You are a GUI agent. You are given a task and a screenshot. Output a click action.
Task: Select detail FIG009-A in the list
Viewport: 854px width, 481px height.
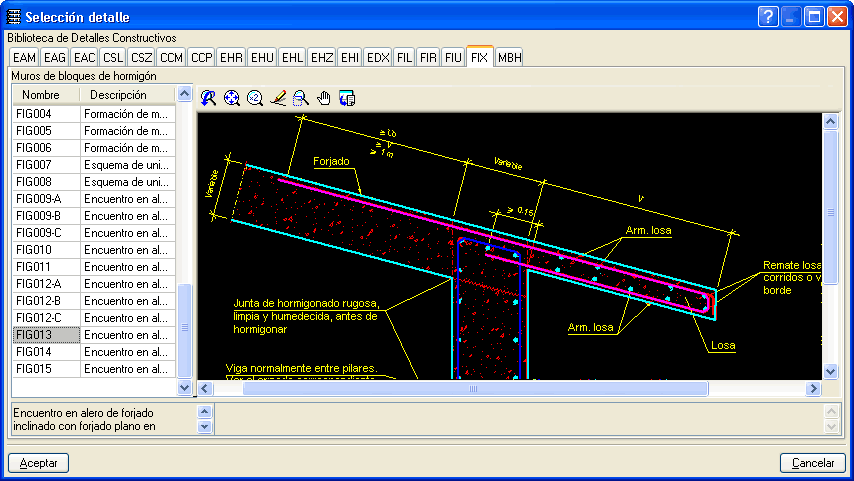(40, 199)
